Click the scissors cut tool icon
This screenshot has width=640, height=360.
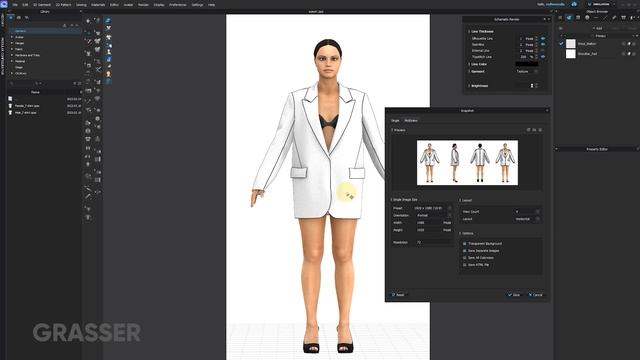click(x=98, y=69)
